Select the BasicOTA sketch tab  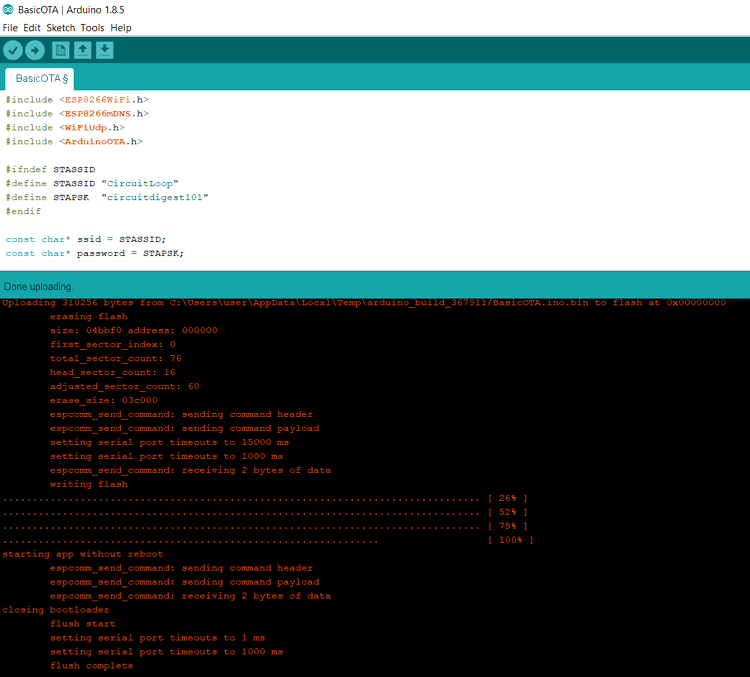tap(40, 78)
